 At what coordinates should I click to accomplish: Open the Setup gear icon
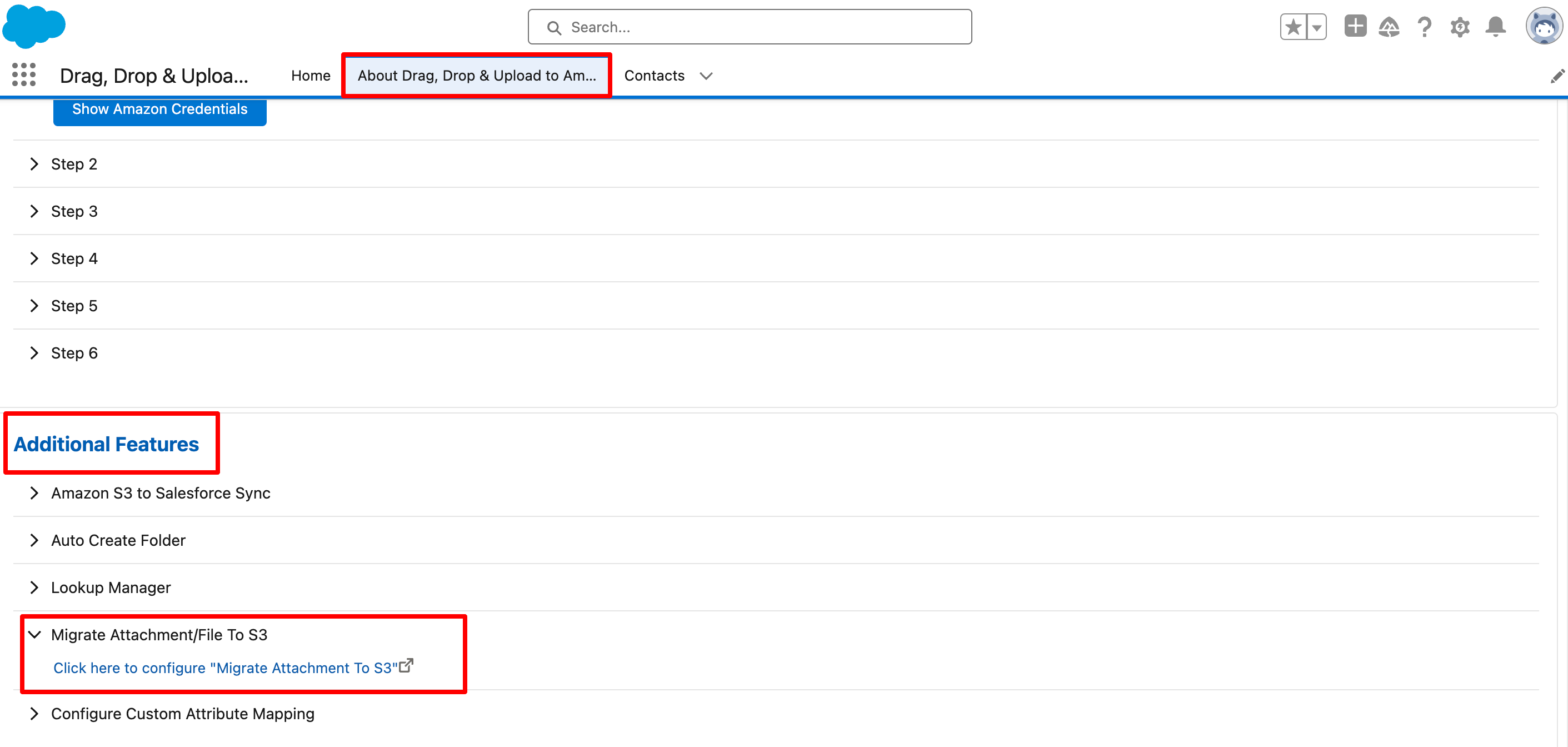[1460, 27]
